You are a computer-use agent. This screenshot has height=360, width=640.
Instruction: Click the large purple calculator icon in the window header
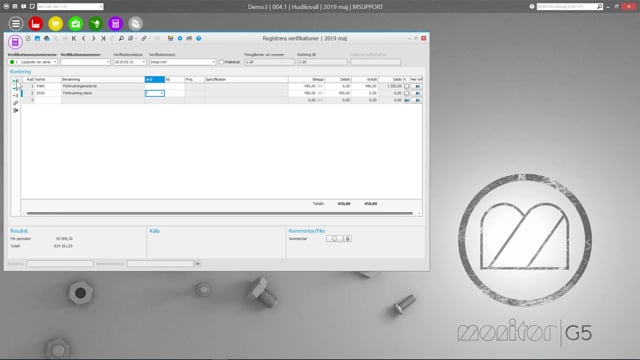[x=15, y=42]
